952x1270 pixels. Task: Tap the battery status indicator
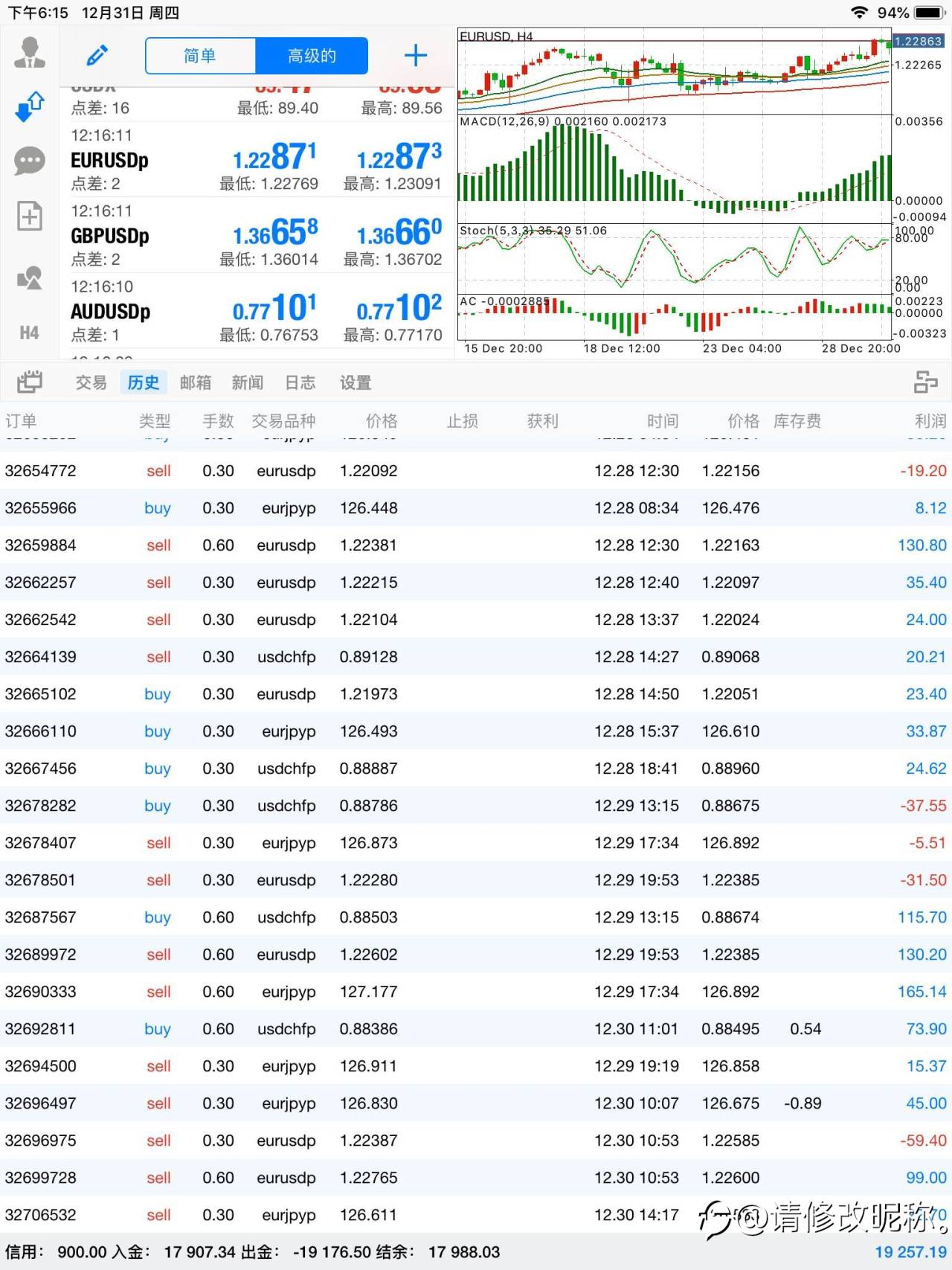[929, 13]
